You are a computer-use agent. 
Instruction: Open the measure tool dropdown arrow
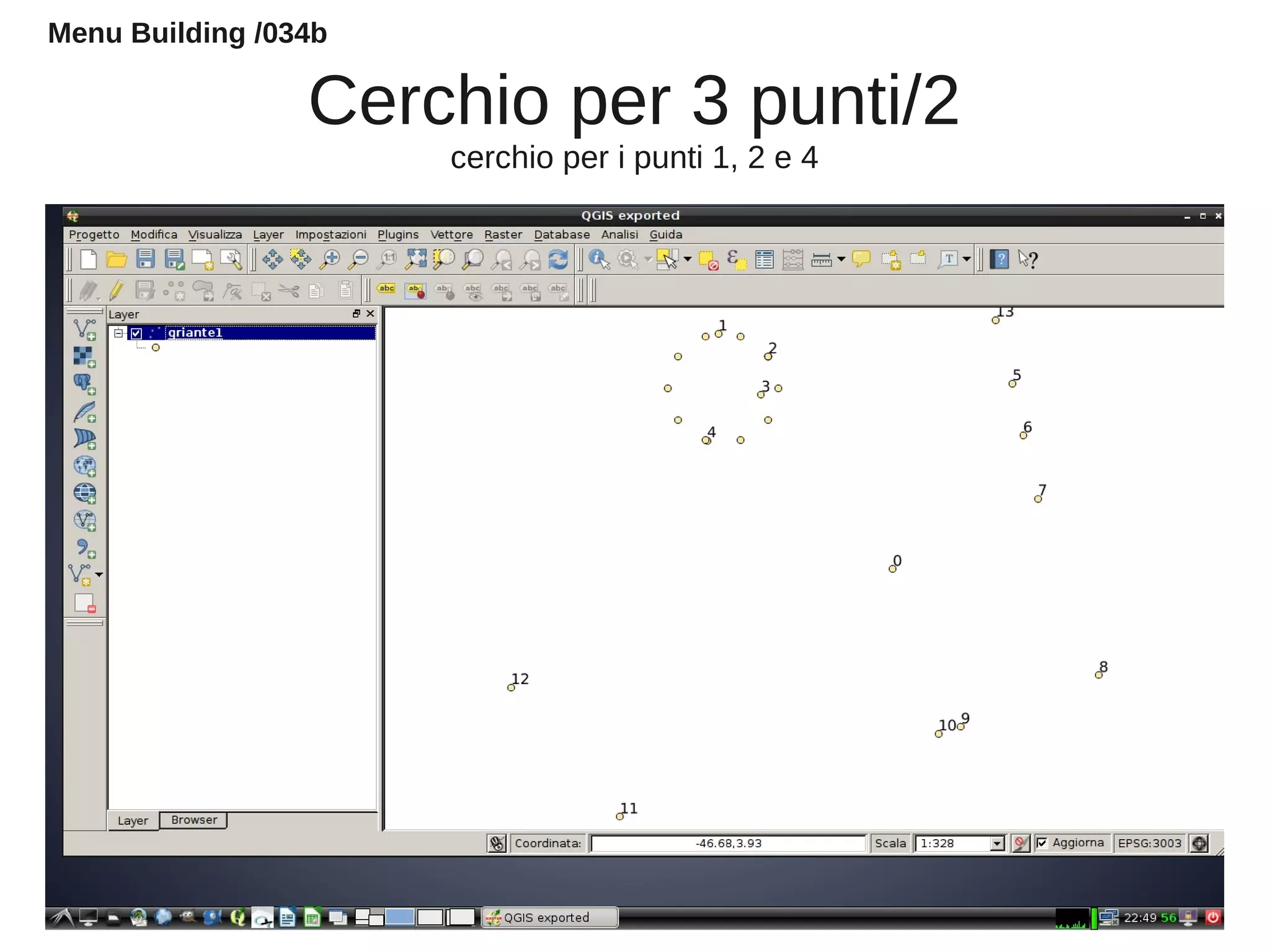(x=841, y=259)
